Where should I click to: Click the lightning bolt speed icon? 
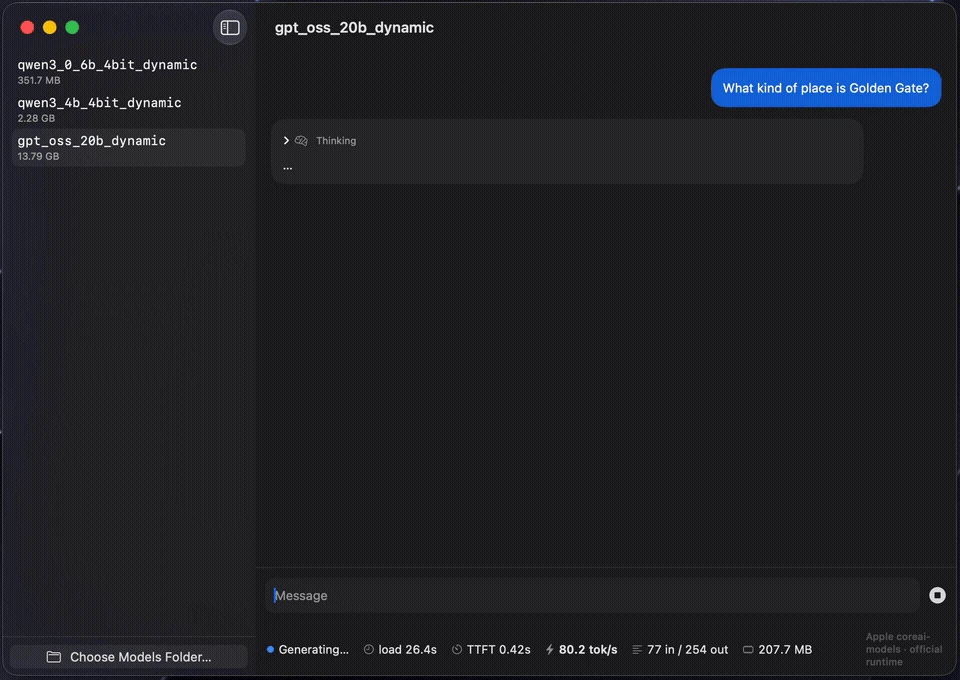click(550, 649)
